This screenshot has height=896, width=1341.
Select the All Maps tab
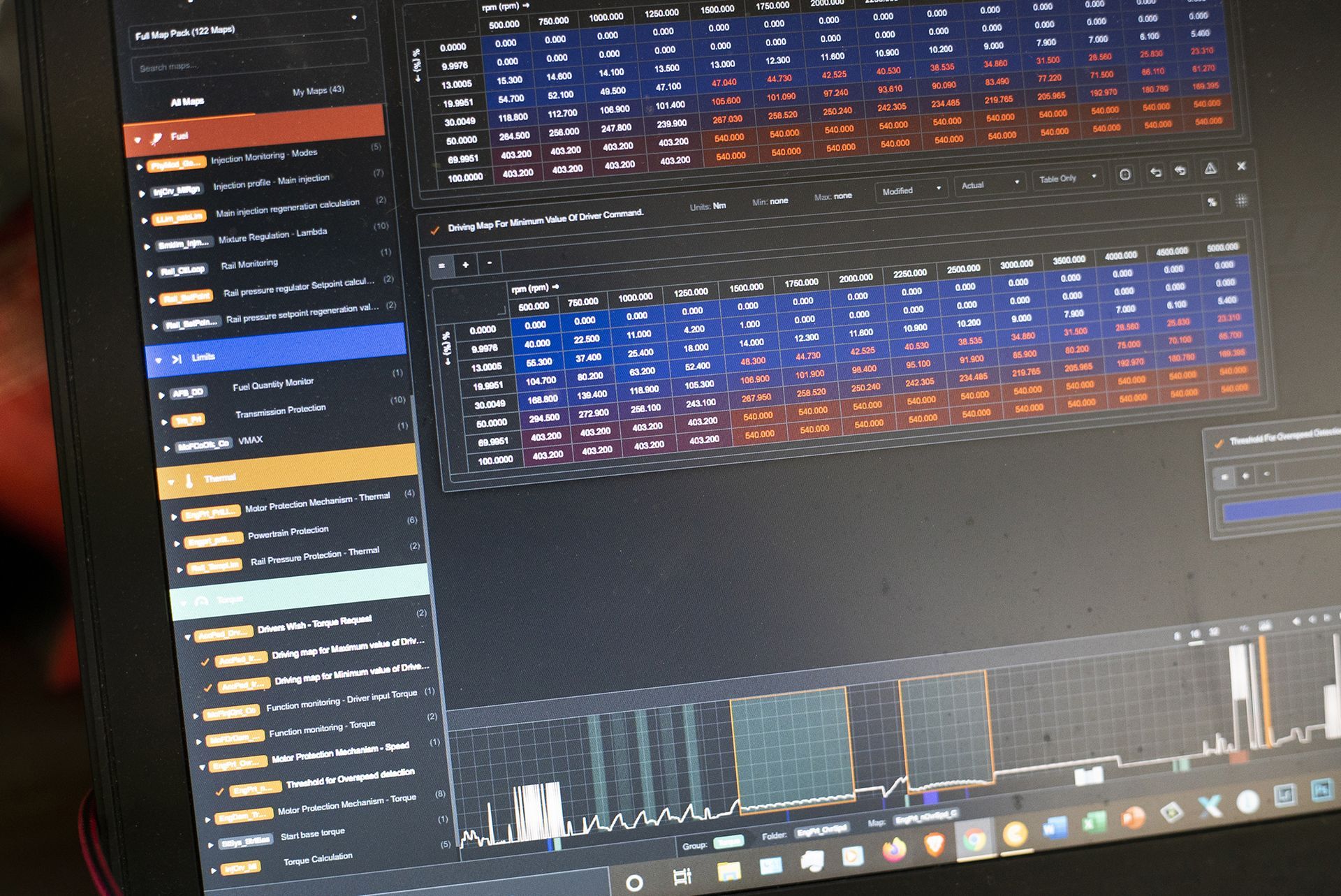click(x=187, y=102)
